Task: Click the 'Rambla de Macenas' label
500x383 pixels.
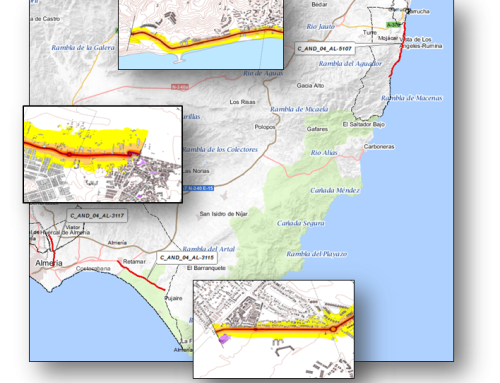Action: (412, 98)
